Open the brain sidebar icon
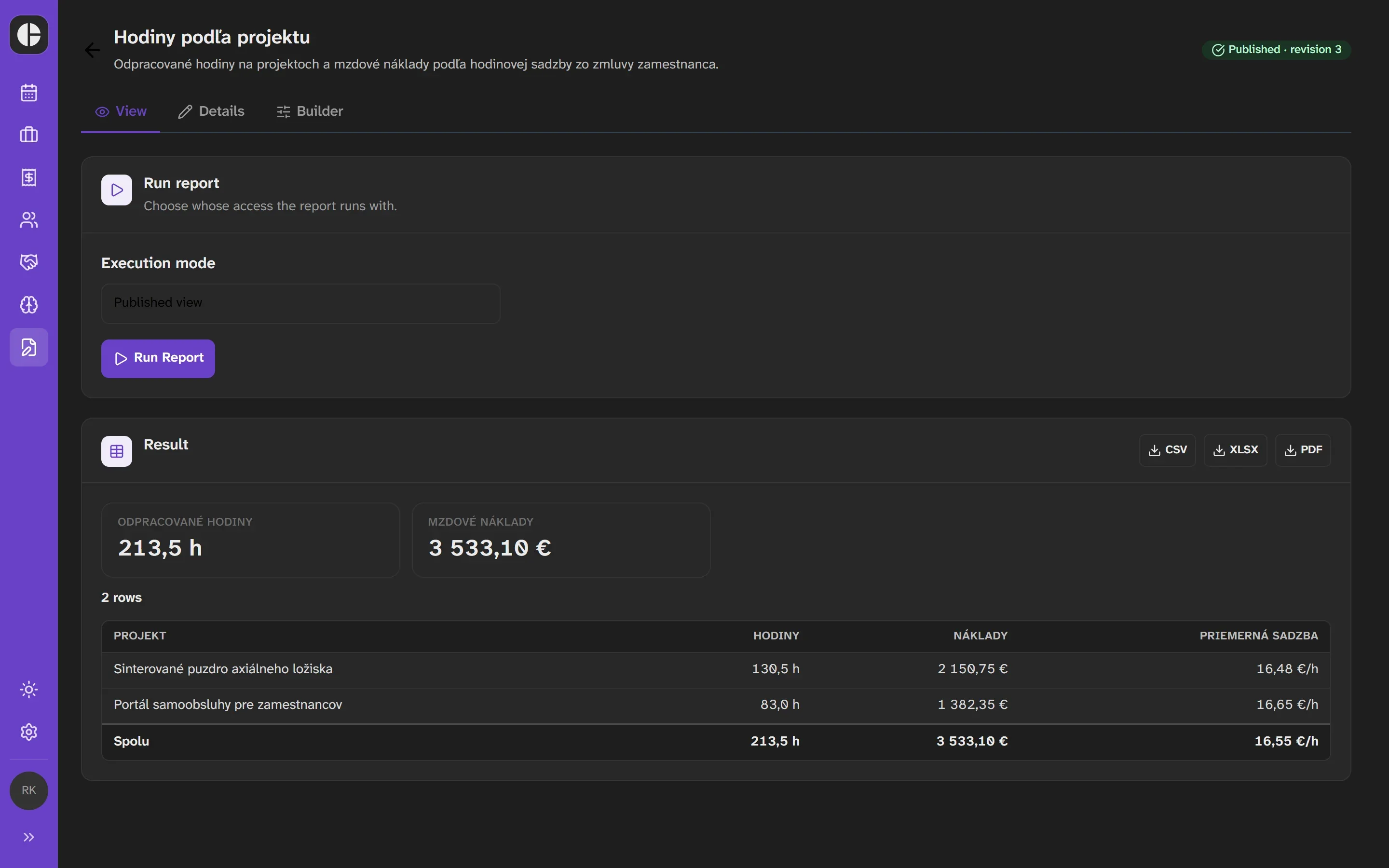Image resolution: width=1389 pixels, height=868 pixels. 29,305
